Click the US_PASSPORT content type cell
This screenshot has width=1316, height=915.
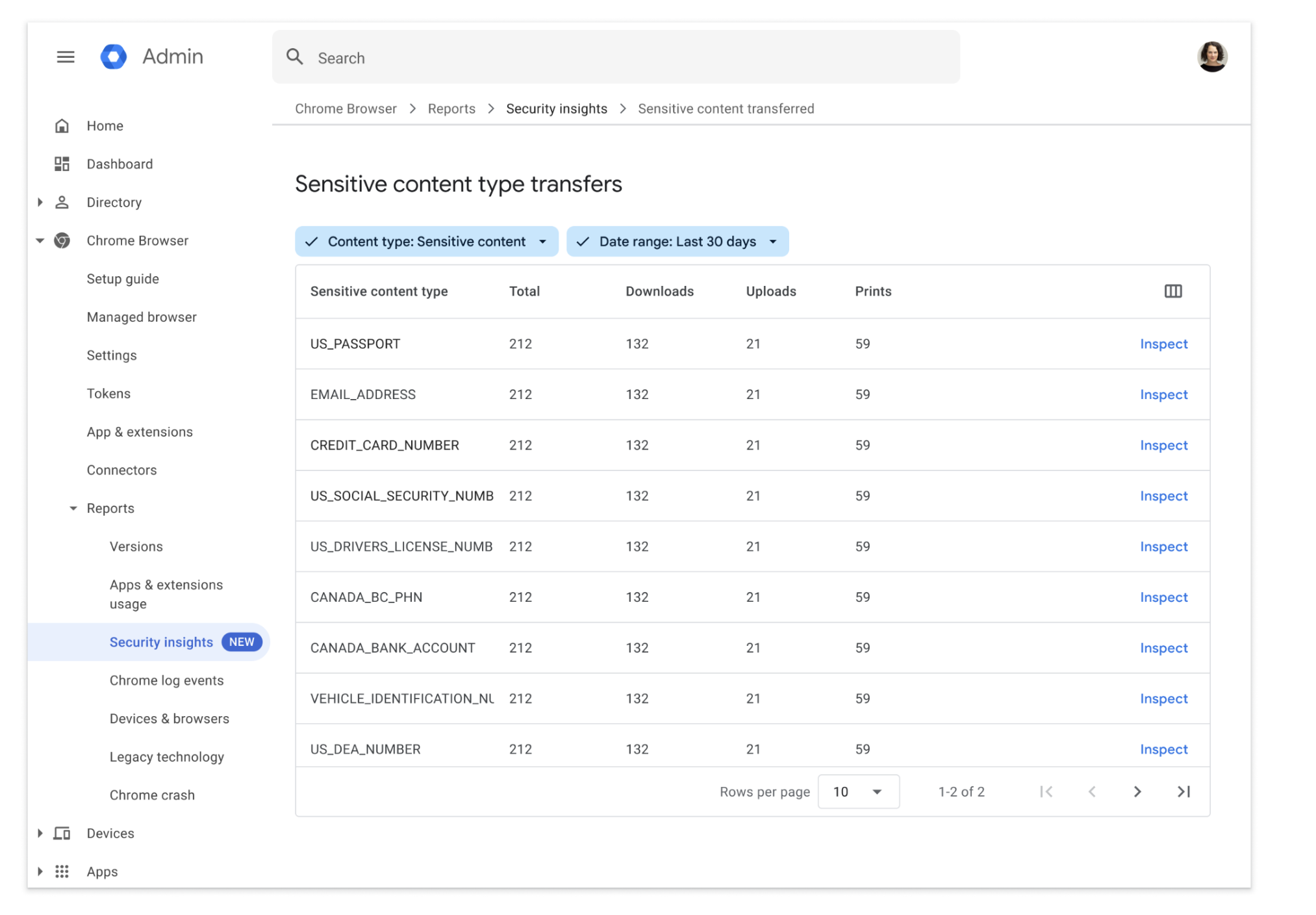[355, 344]
